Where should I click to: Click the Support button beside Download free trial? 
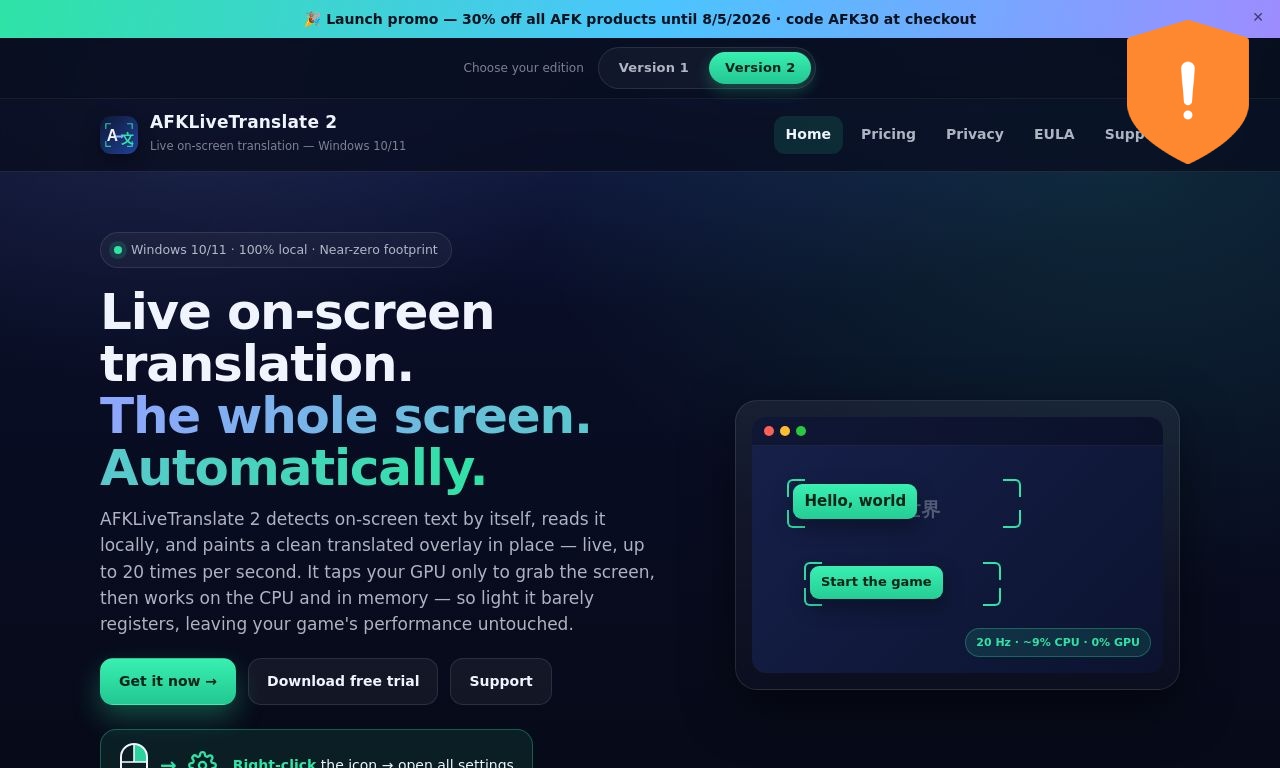pos(501,681)
